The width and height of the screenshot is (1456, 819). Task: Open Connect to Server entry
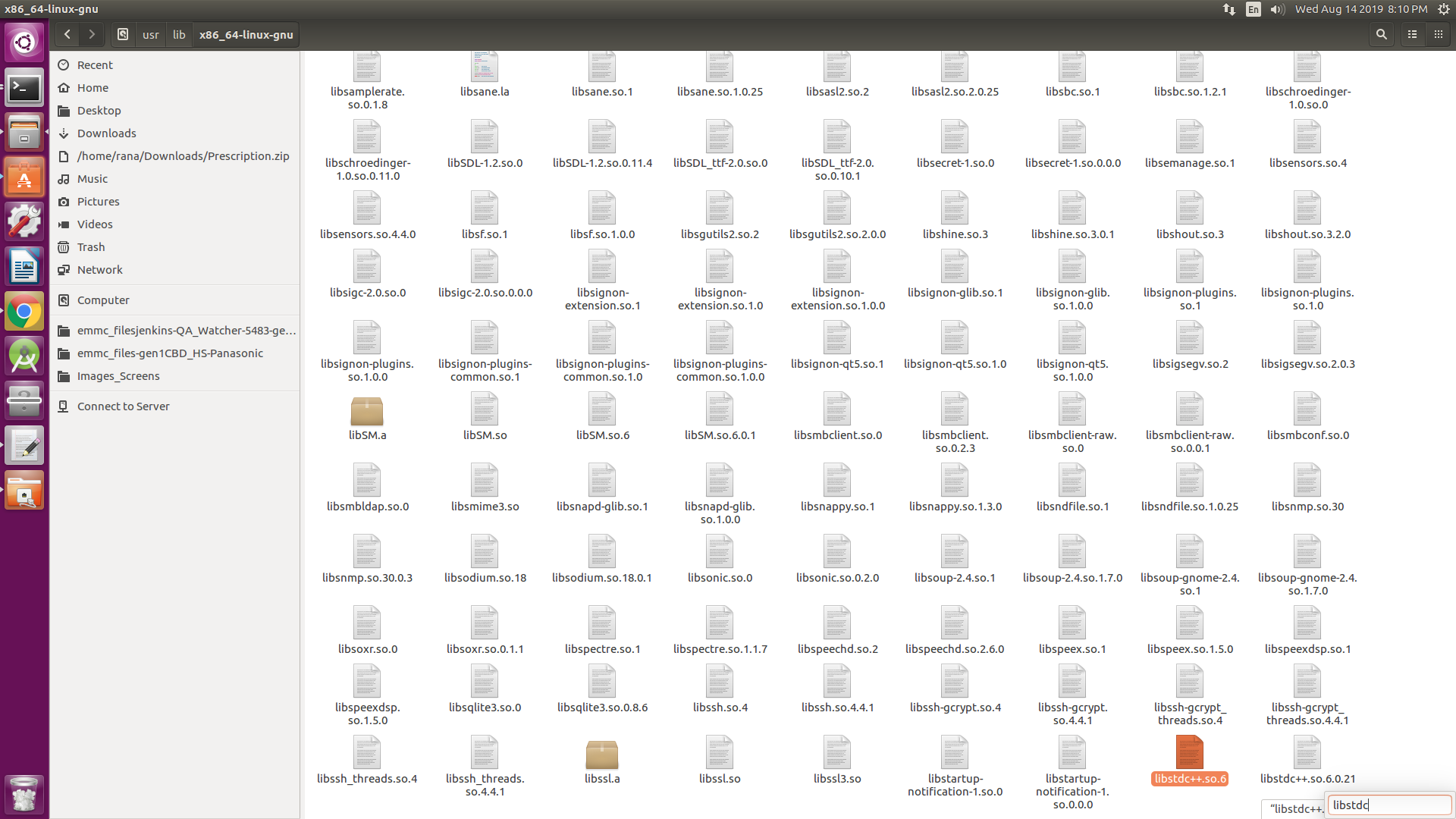point(123,406)
